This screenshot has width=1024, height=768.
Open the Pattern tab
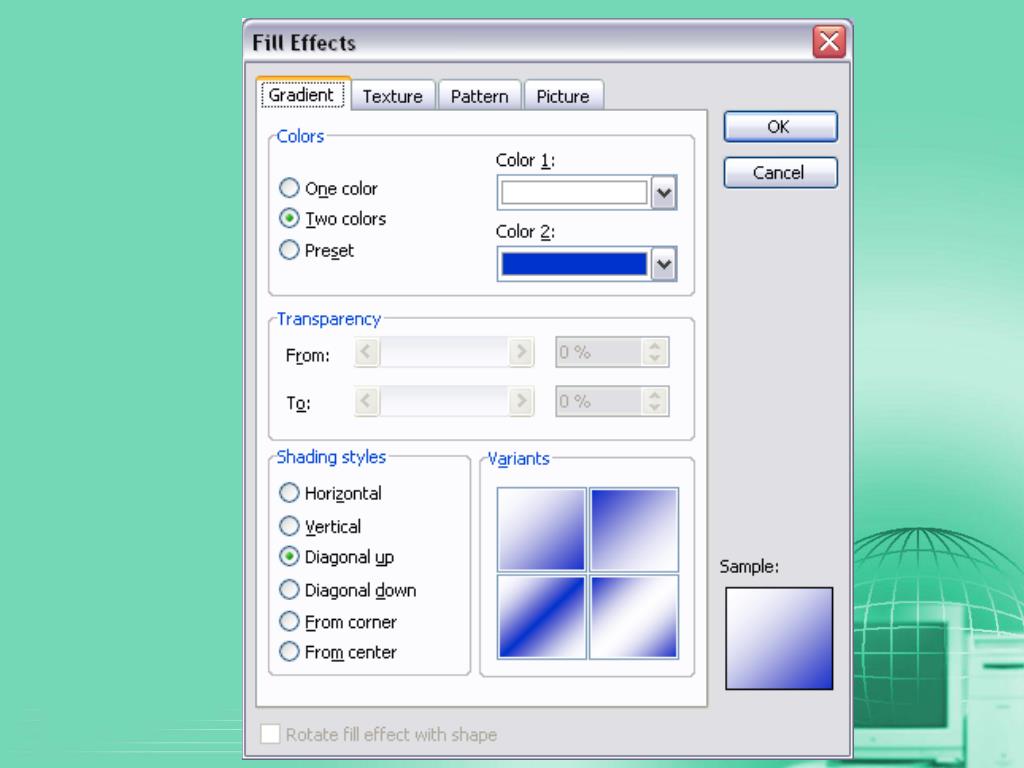click(x=479, y=97)
